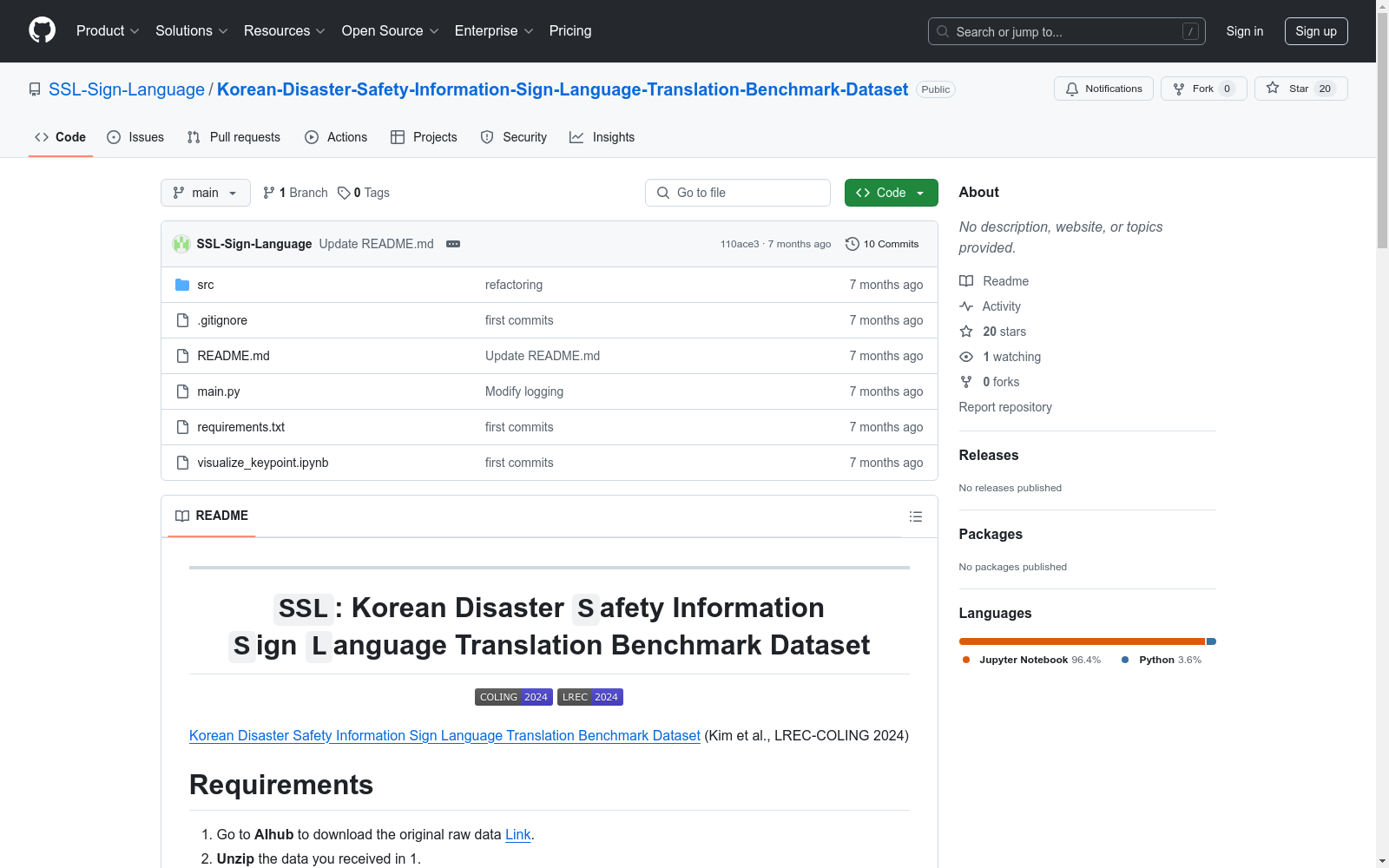Click the tag icon for 0 Tags
Image resolution: width=1389 pixels, height=868 pixels.
click(344, 193)
